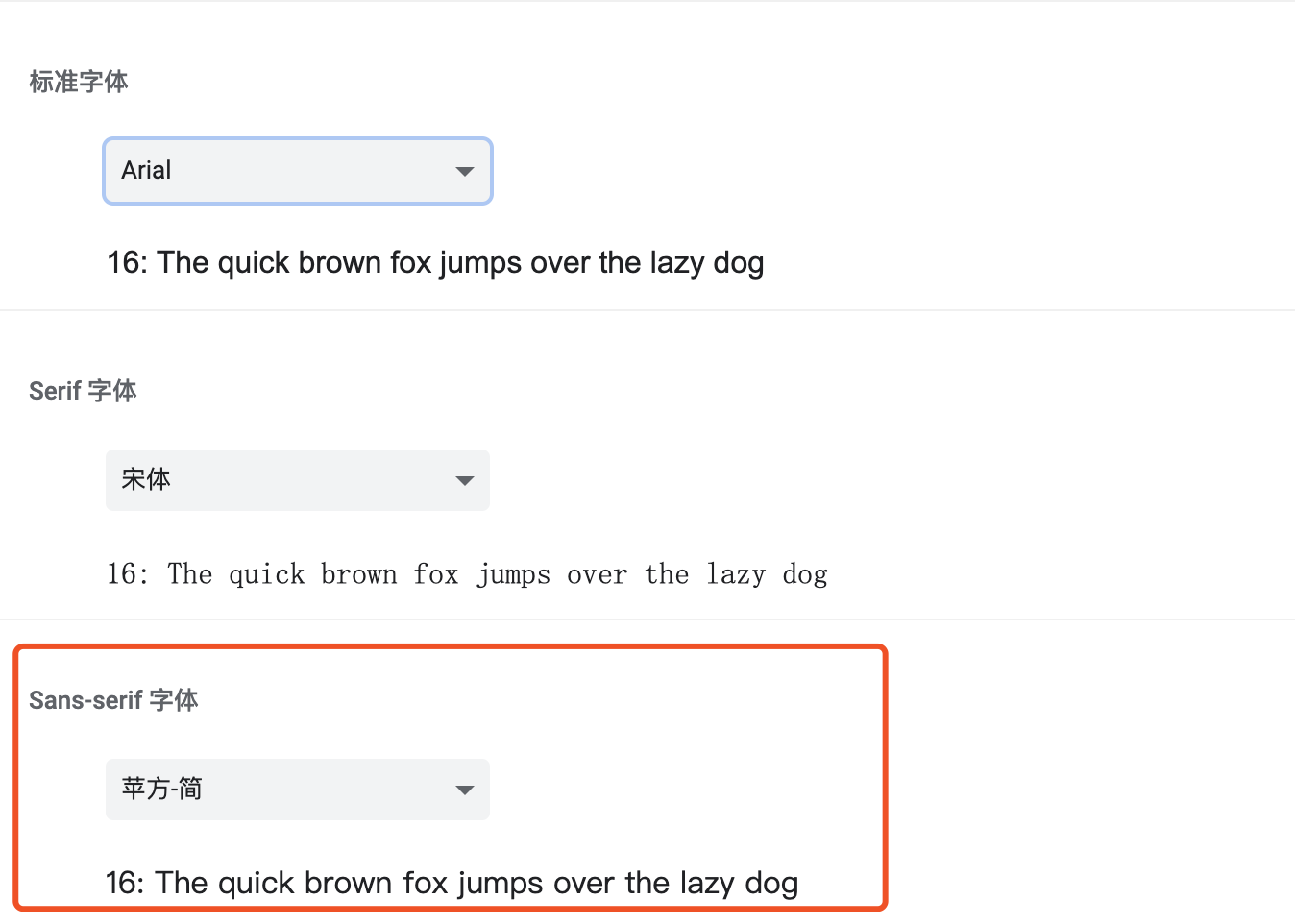Screen dimensions: 1295x924
Task: Click the Arial preview sentence
Action: point(436,262)
